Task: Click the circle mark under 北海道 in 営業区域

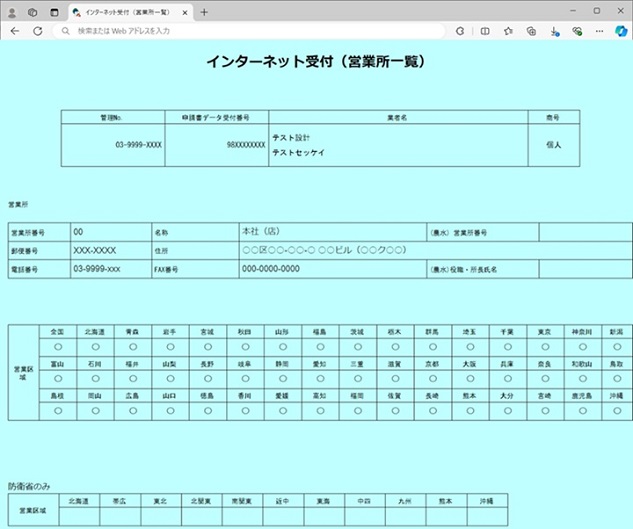Action: click(x=96, y=346)
